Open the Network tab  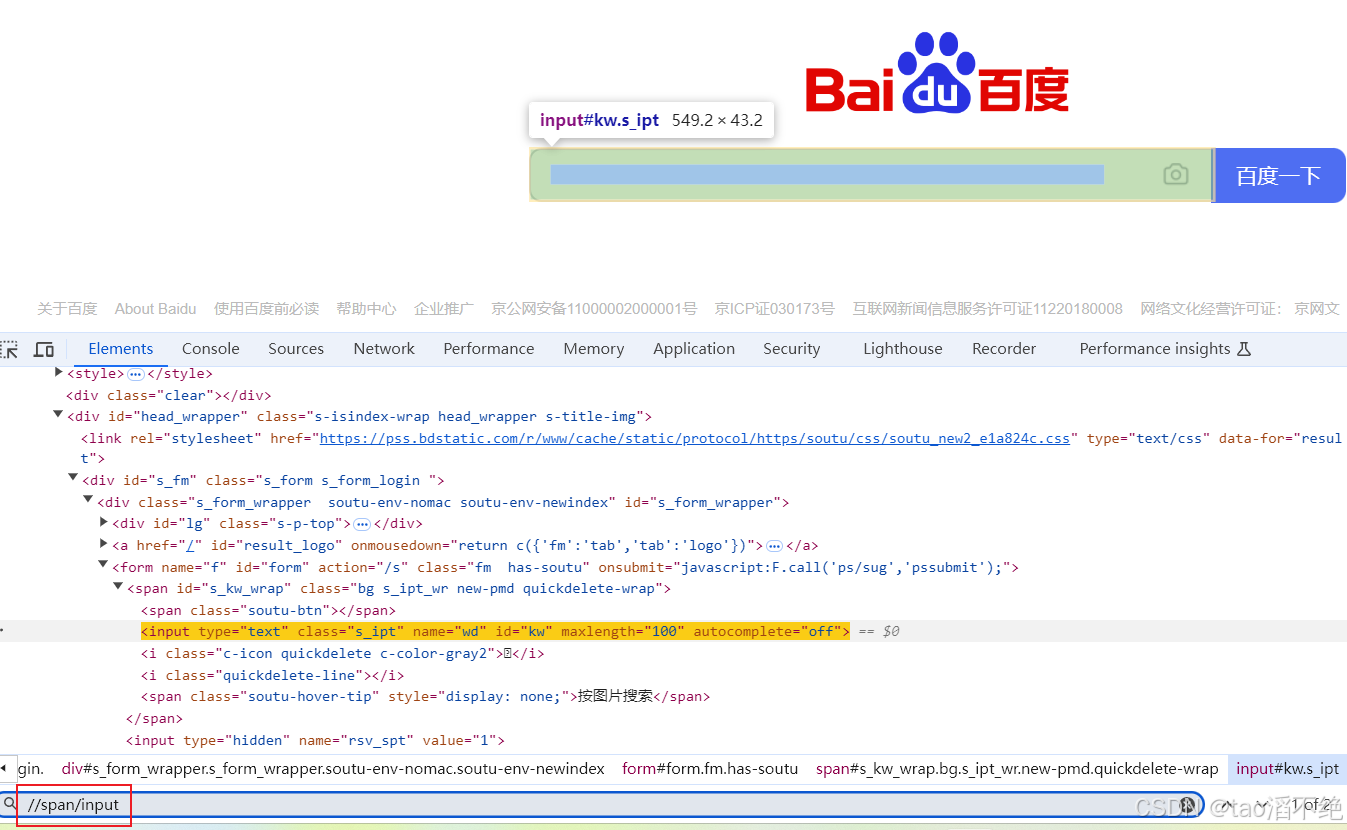click(x=384, y=349)
